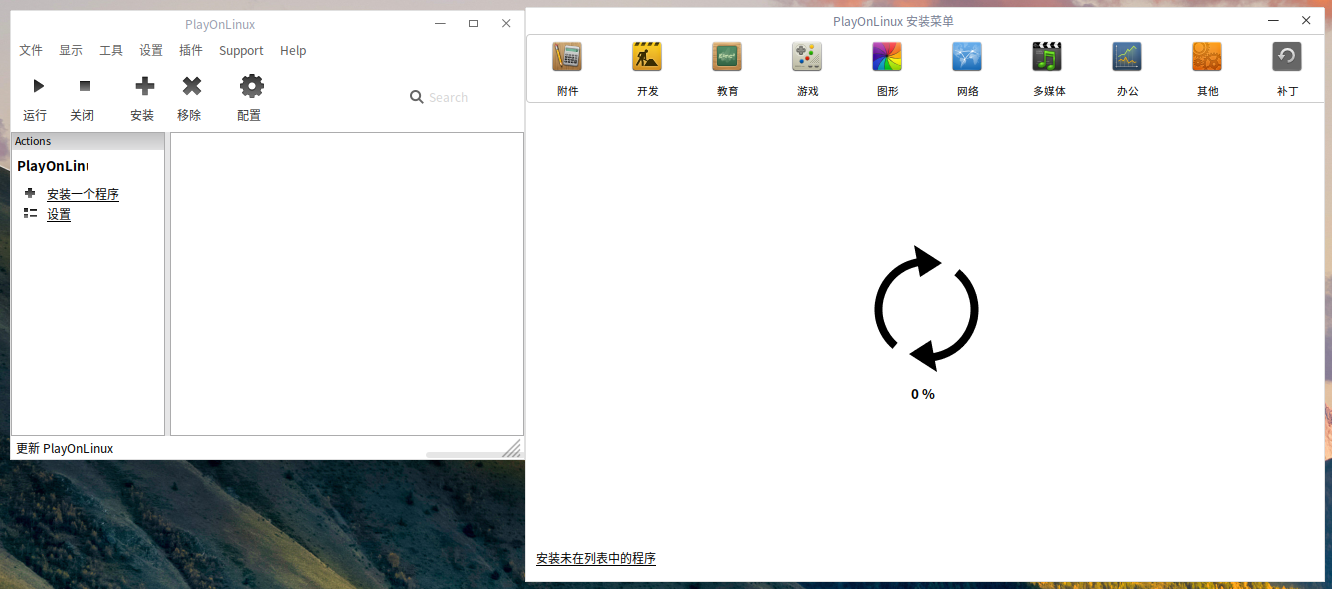This screenshot has width=1332, height=589.
Task: Open the 插件 menu
Action: click(191, 50)
